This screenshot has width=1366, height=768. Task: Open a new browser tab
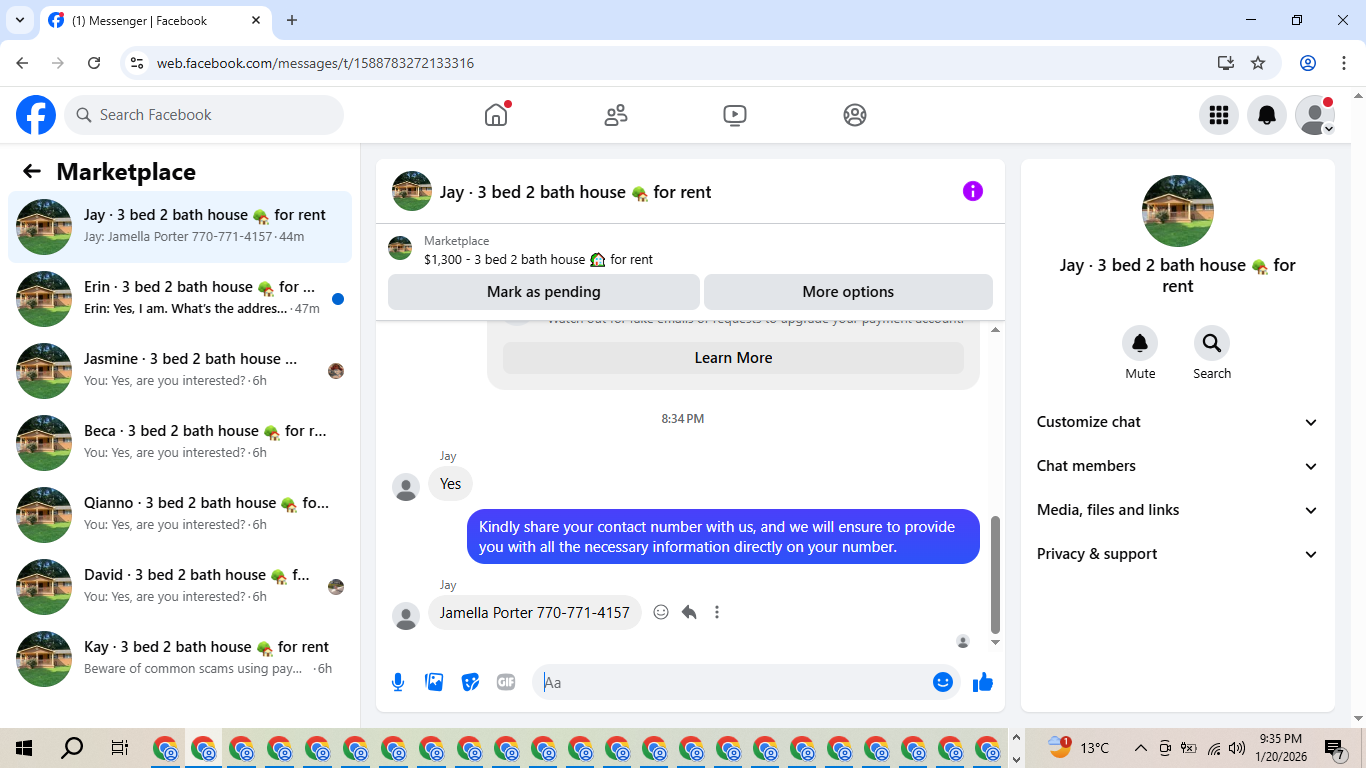292,20
